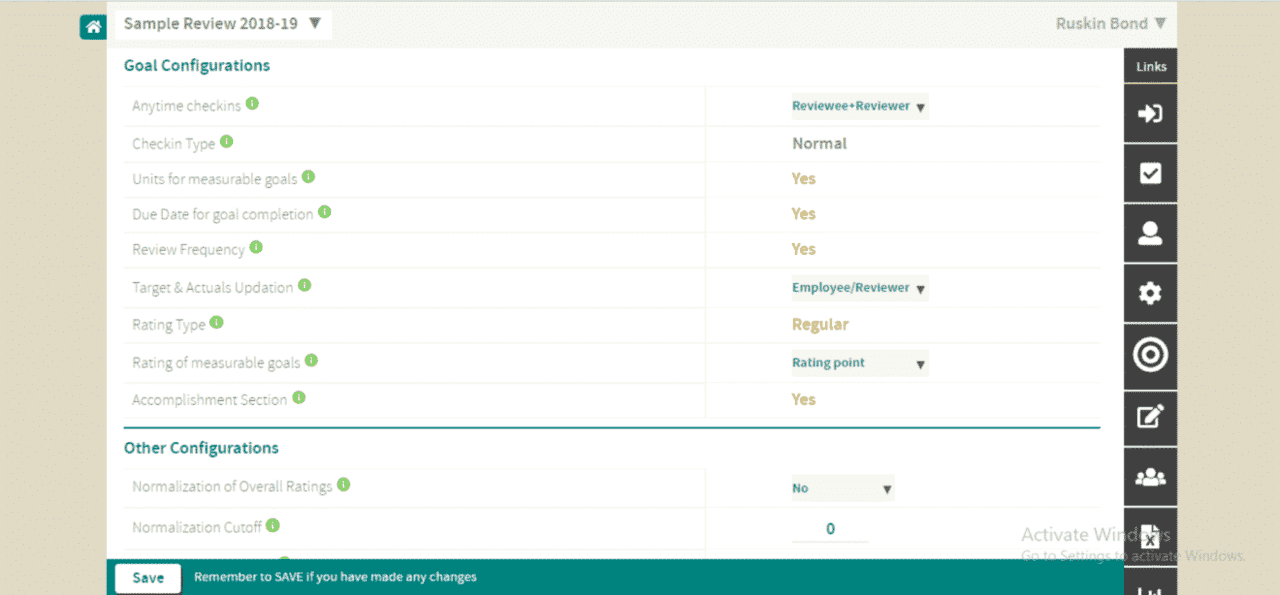Toggle Accomplishment Section Yes value

803,399
